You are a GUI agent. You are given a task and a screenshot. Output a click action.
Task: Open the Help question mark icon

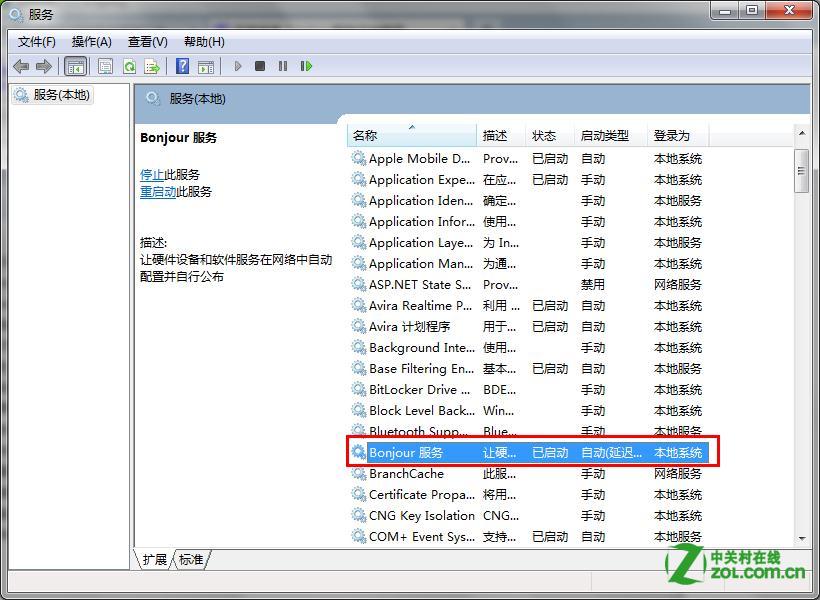click(183, 66)
